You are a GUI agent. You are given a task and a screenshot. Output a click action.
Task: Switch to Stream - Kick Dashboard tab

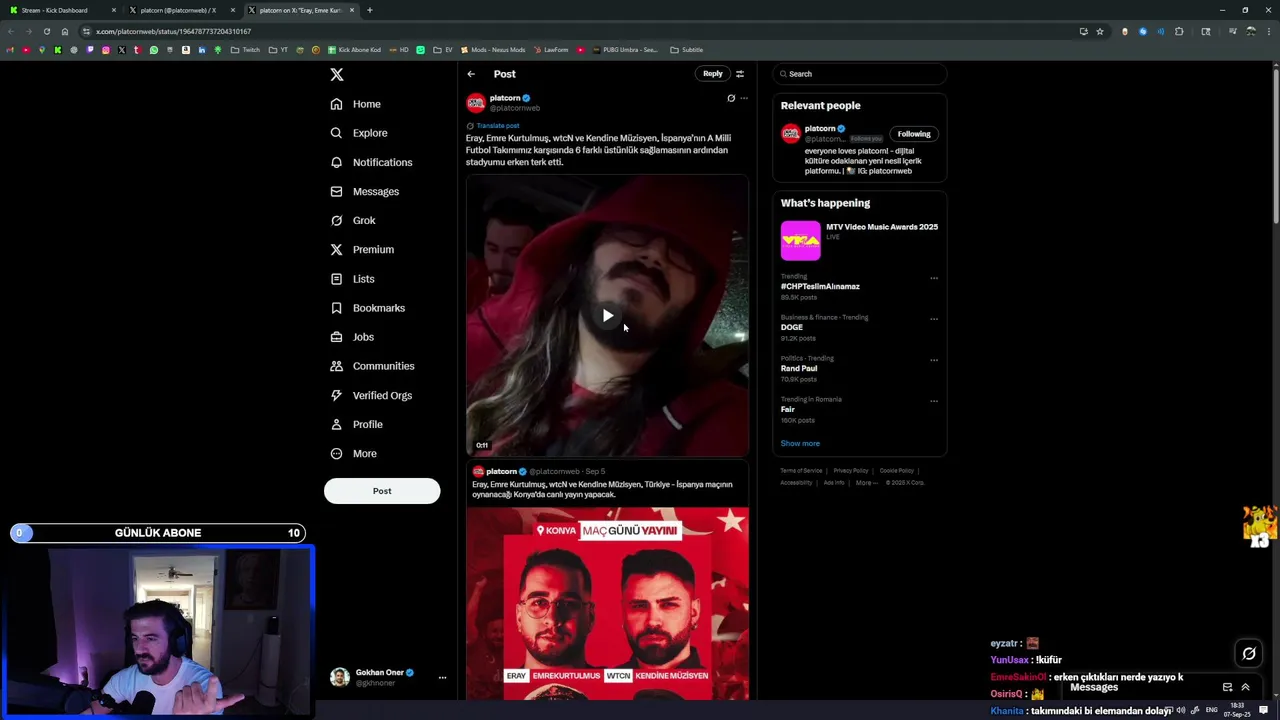pos(60,10)
